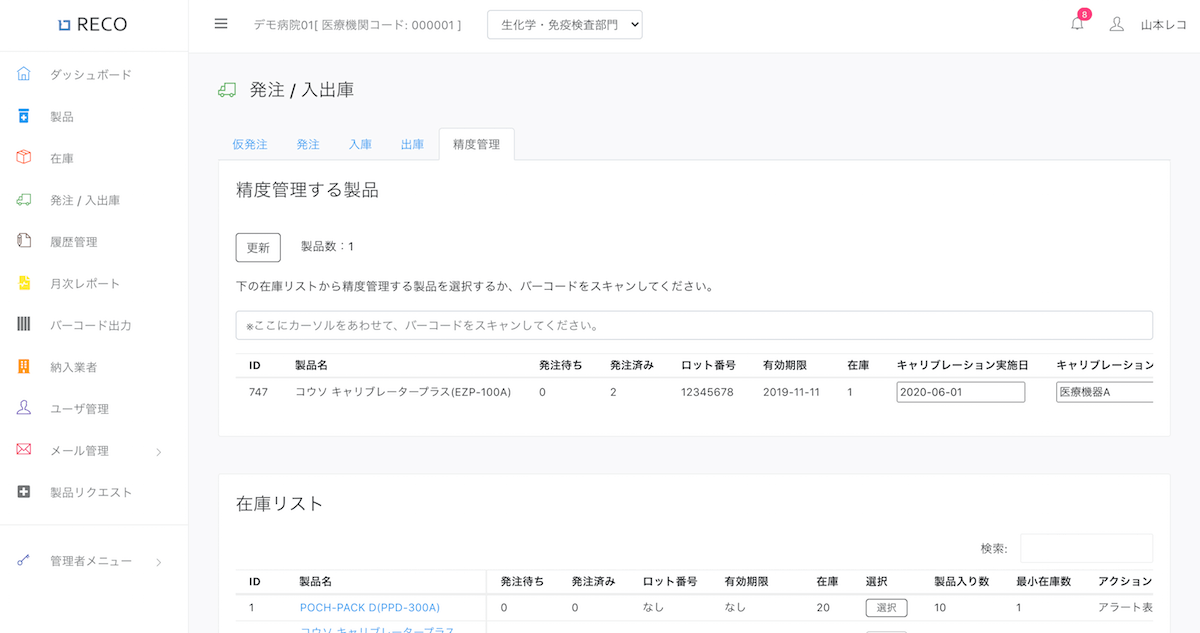Switch to the 入庫 tab
Screen dimensions: 1200x633
(360, 144)
